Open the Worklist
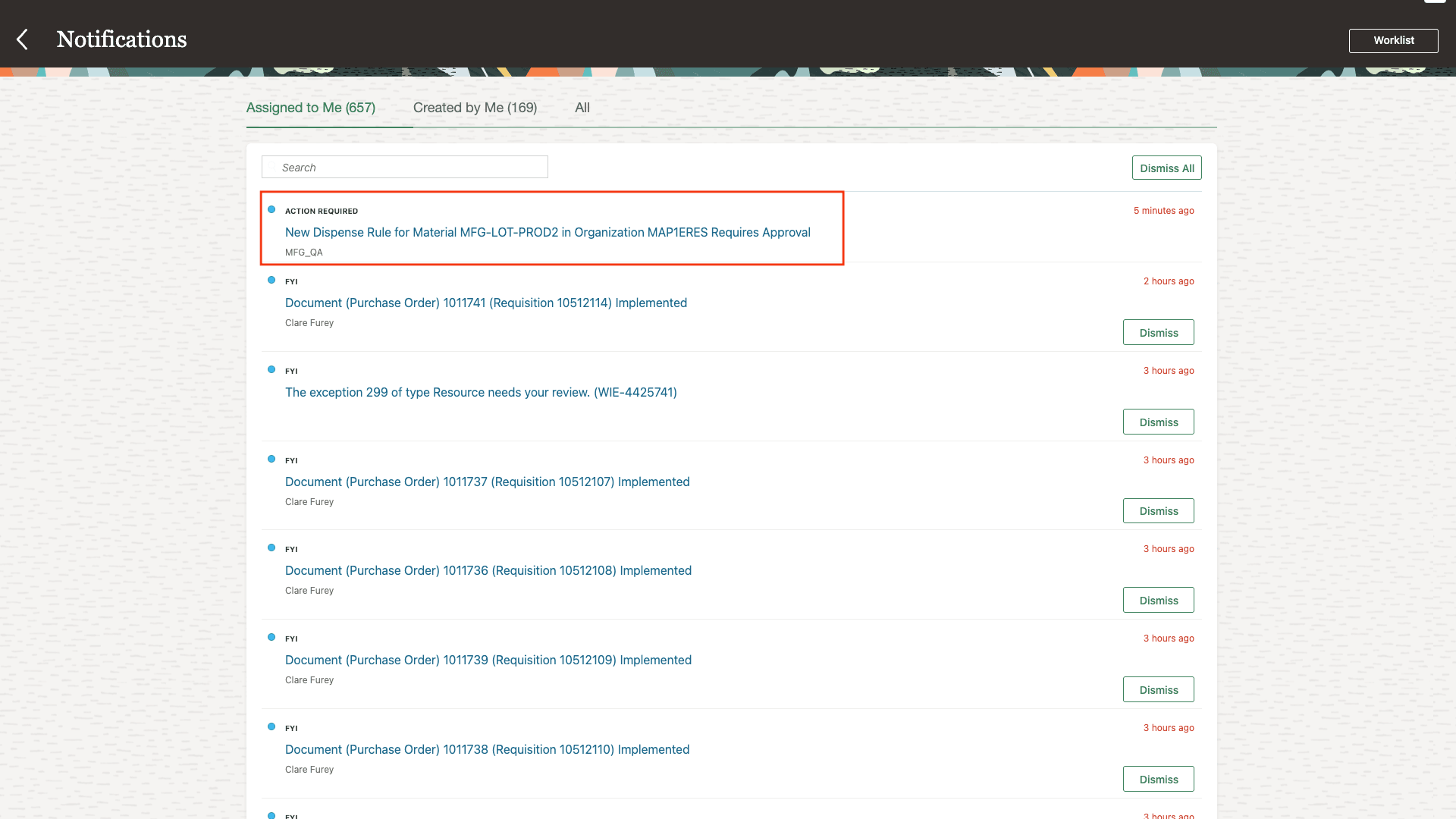1456x819 pixels. coord(1393,40)
